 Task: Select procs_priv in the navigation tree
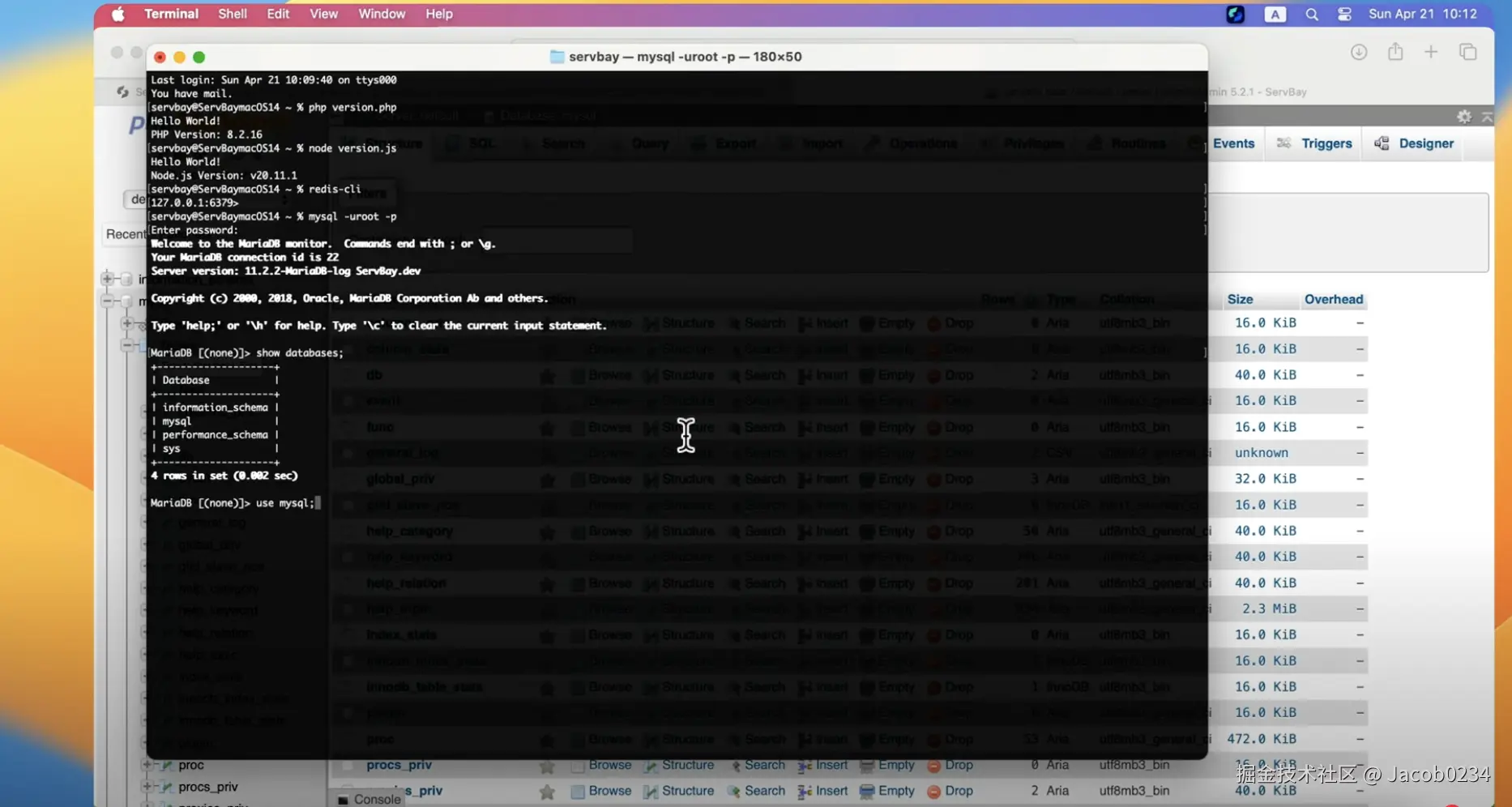coord(208,787)
